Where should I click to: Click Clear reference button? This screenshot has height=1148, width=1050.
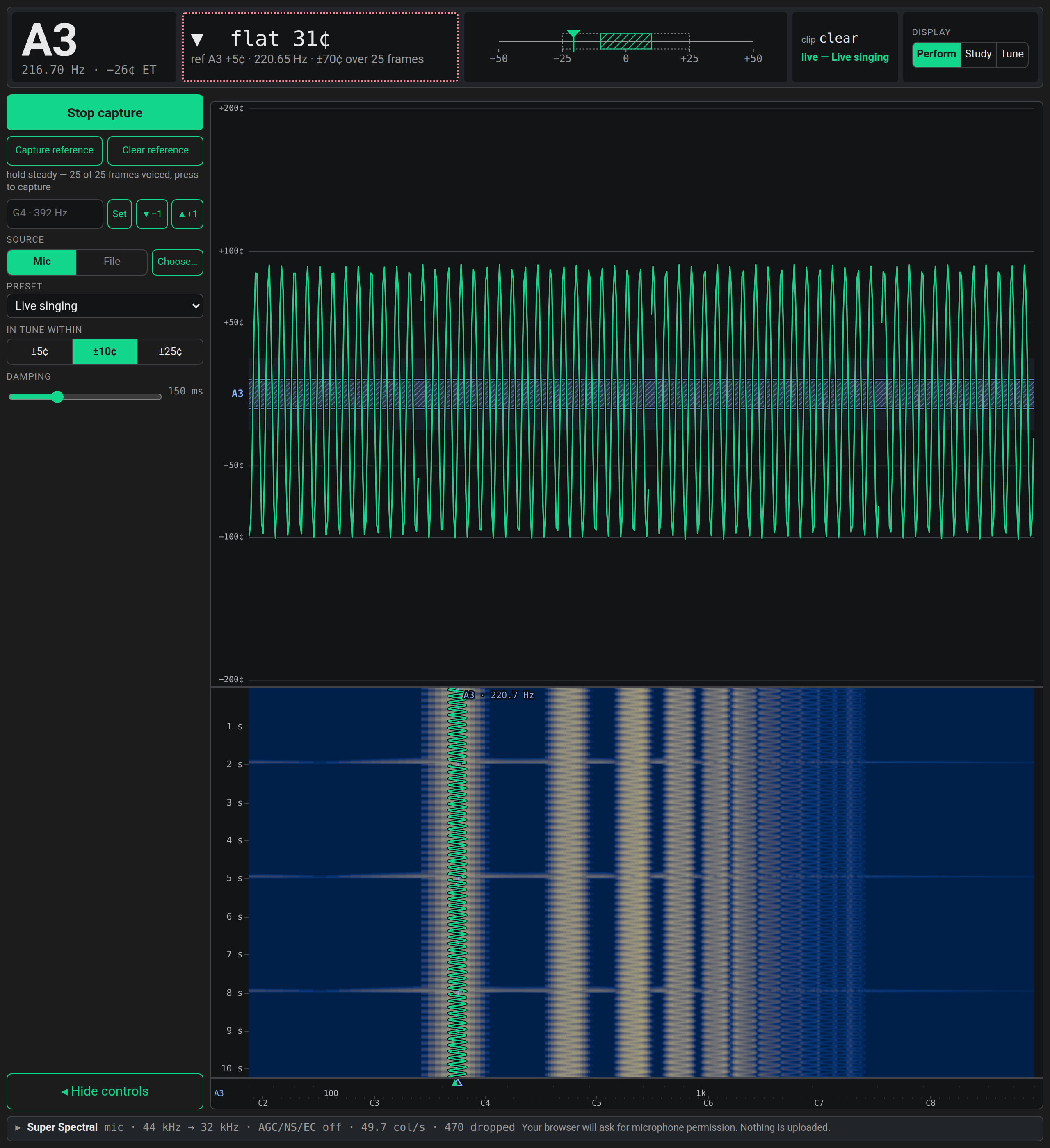pyautogui.click(x=155, y=150)
